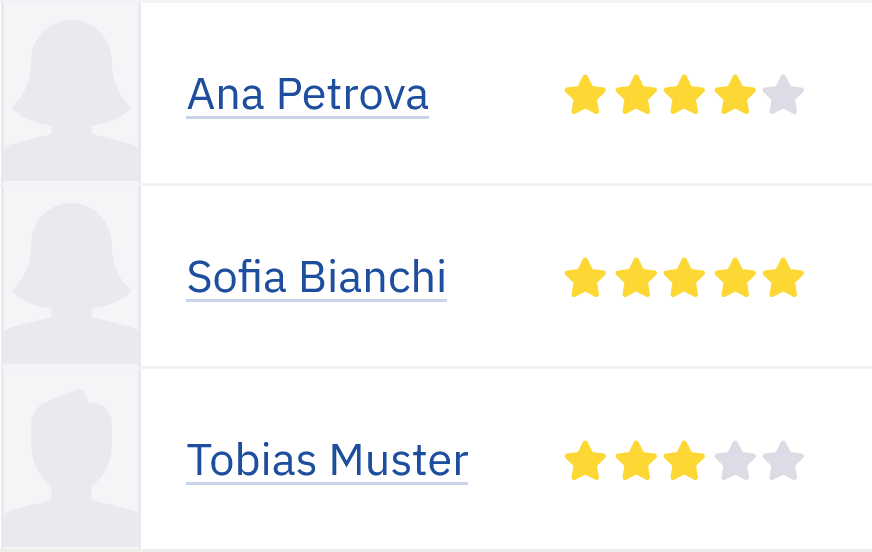Select first star in Sofia Bianchi's rating

pos(585,277)
